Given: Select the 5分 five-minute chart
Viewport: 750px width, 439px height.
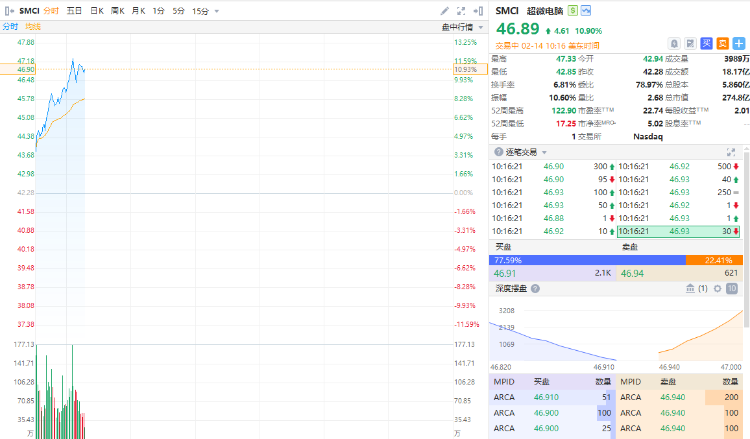Looking at the screenshot, I should [x=178, y=11].
